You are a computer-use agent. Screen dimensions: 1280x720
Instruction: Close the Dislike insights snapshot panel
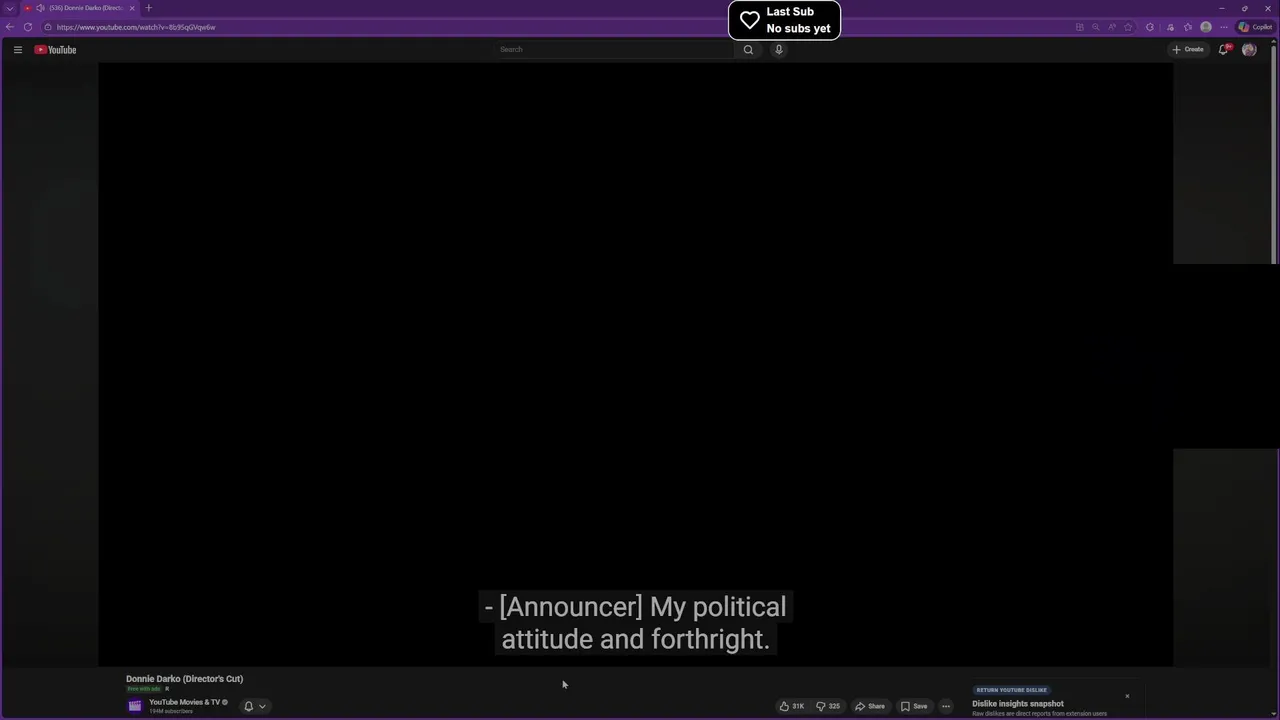[x=1127, y=696]
